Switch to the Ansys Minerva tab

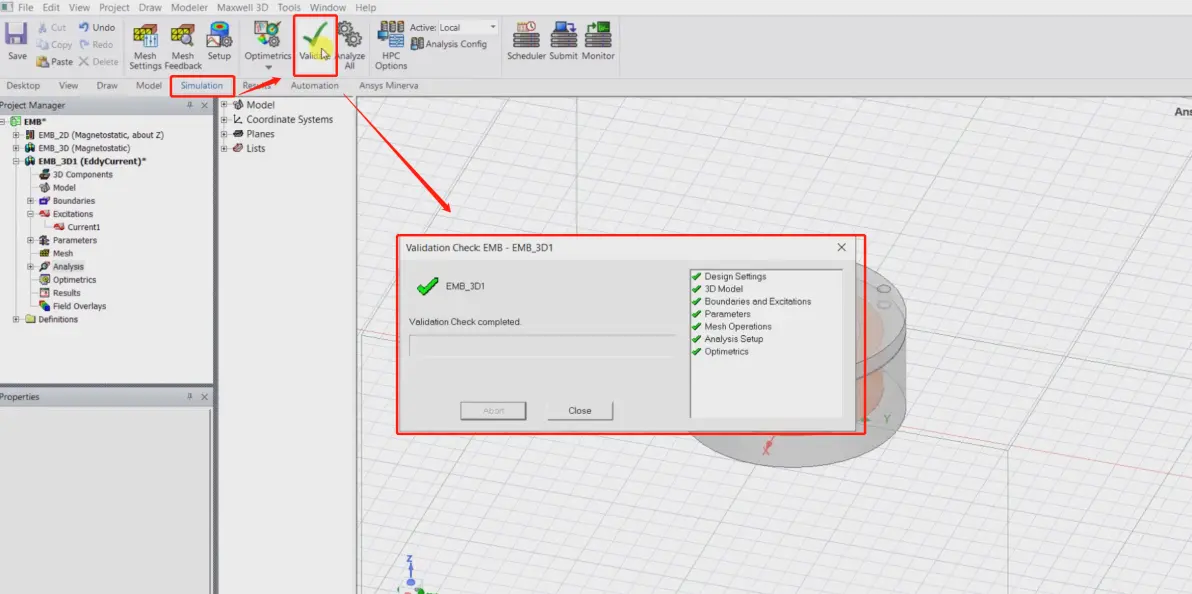[388, 86]
